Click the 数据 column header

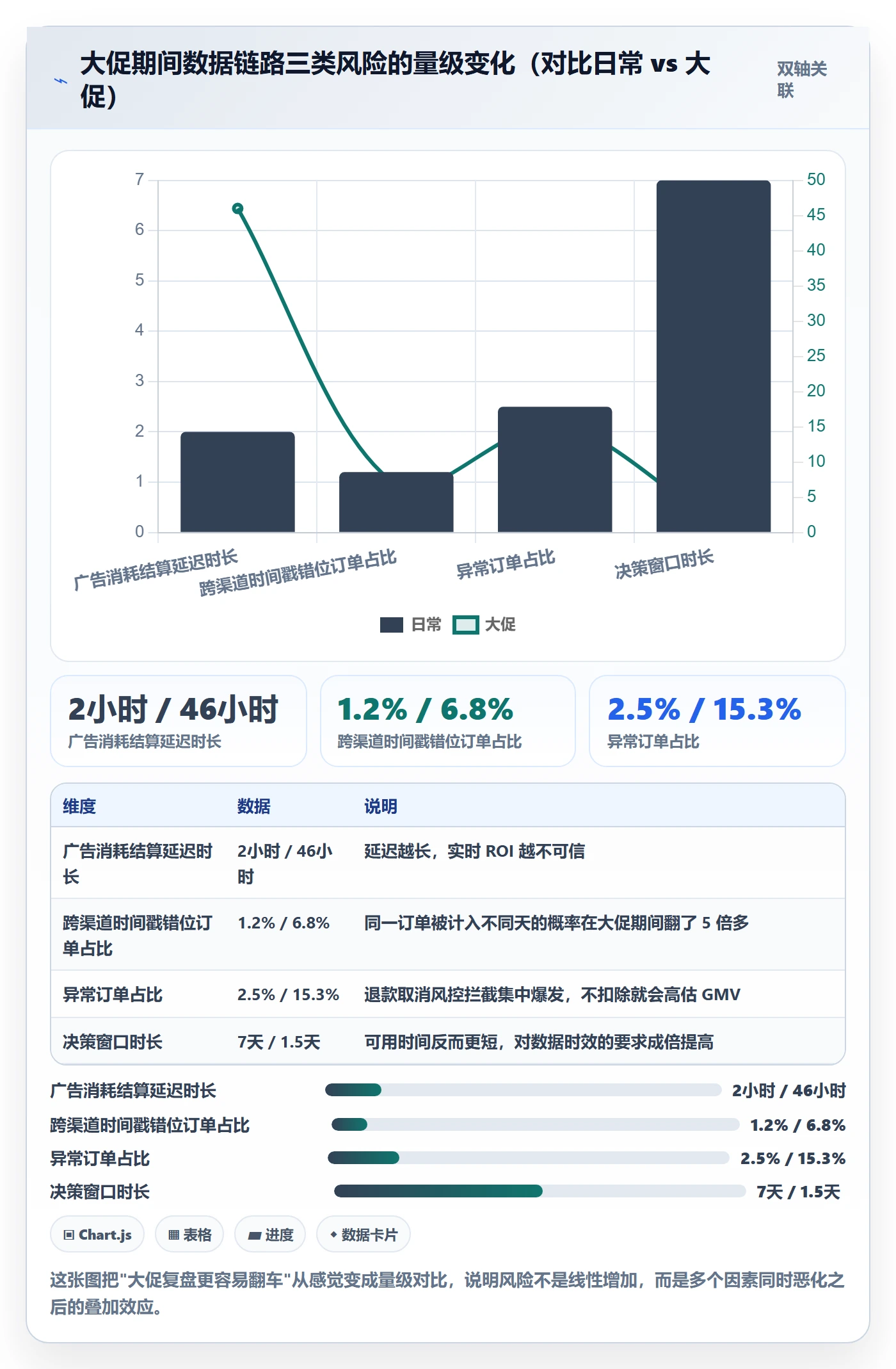[254, 806]
